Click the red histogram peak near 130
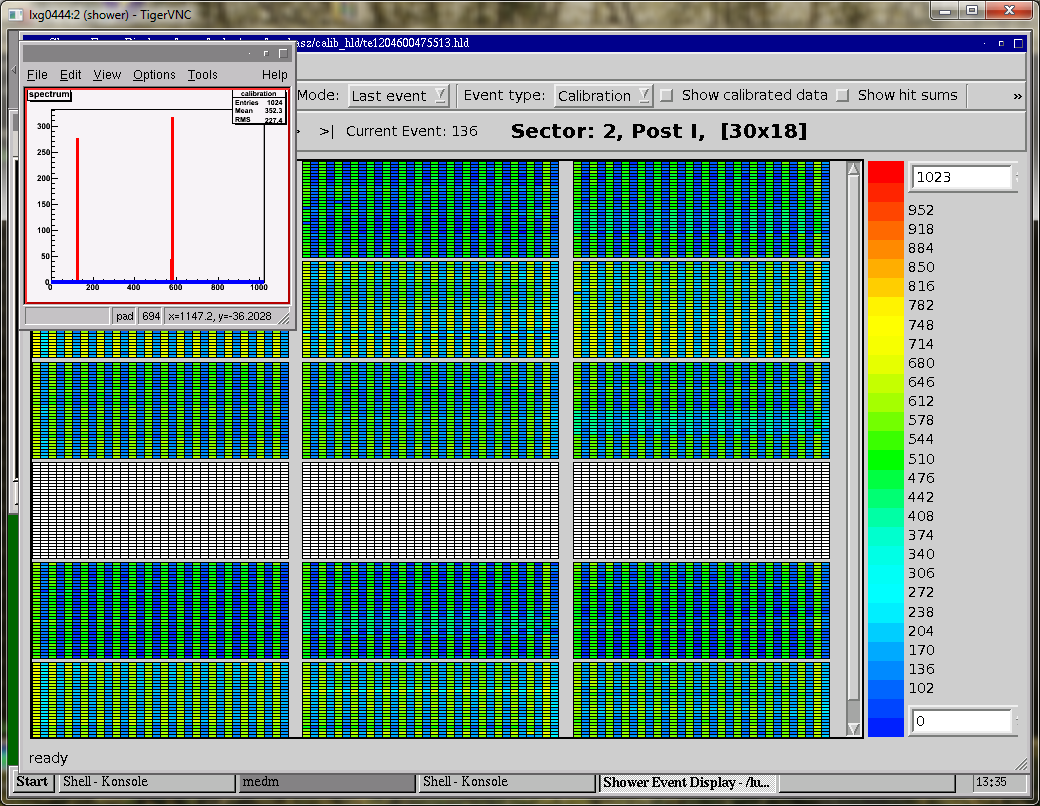Image resolution: width=1040 pixels, height=806 pixels. point(78,209)
